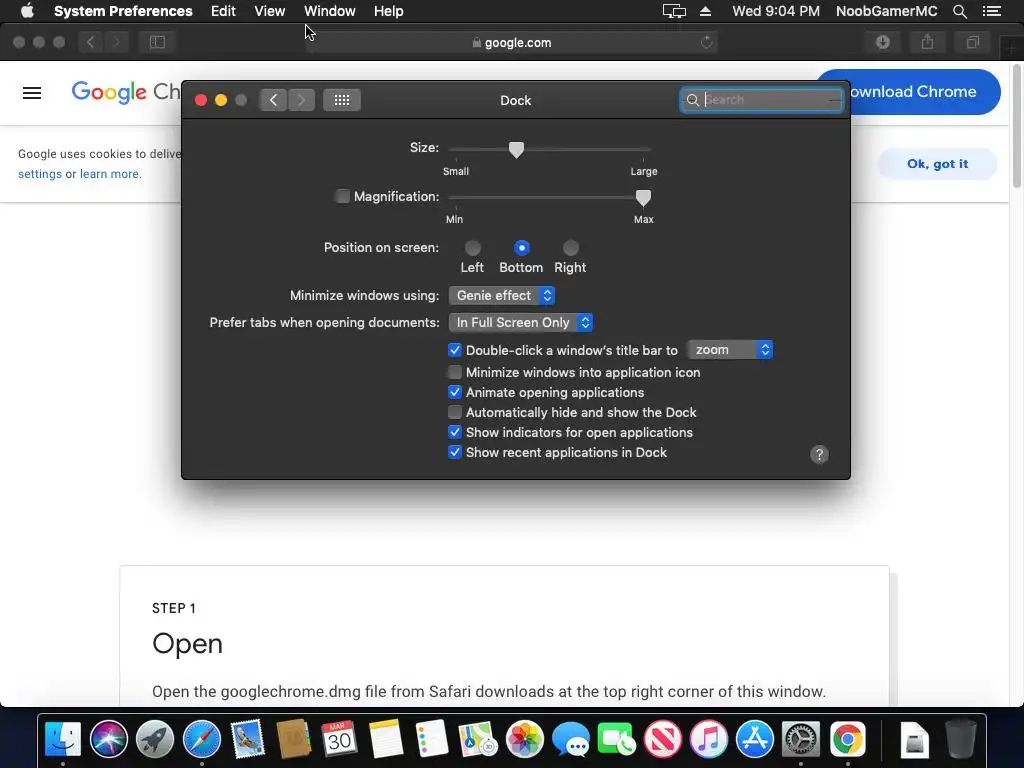Toggle Double-click a window's title bar checkbox
The width and height of the screenshot is (1024, 768).
(455, 350)
